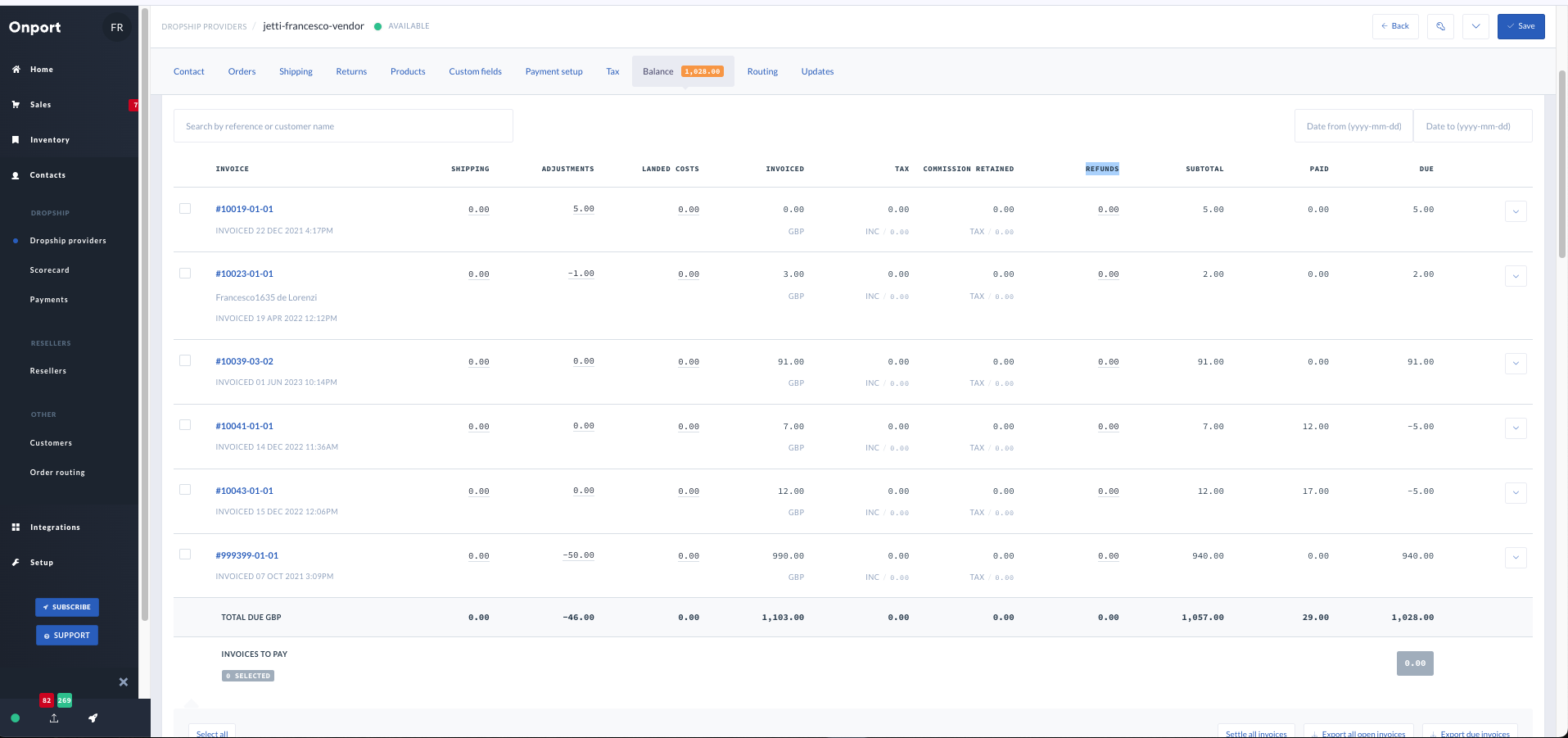Focus the search by reference or customer field

343,126
